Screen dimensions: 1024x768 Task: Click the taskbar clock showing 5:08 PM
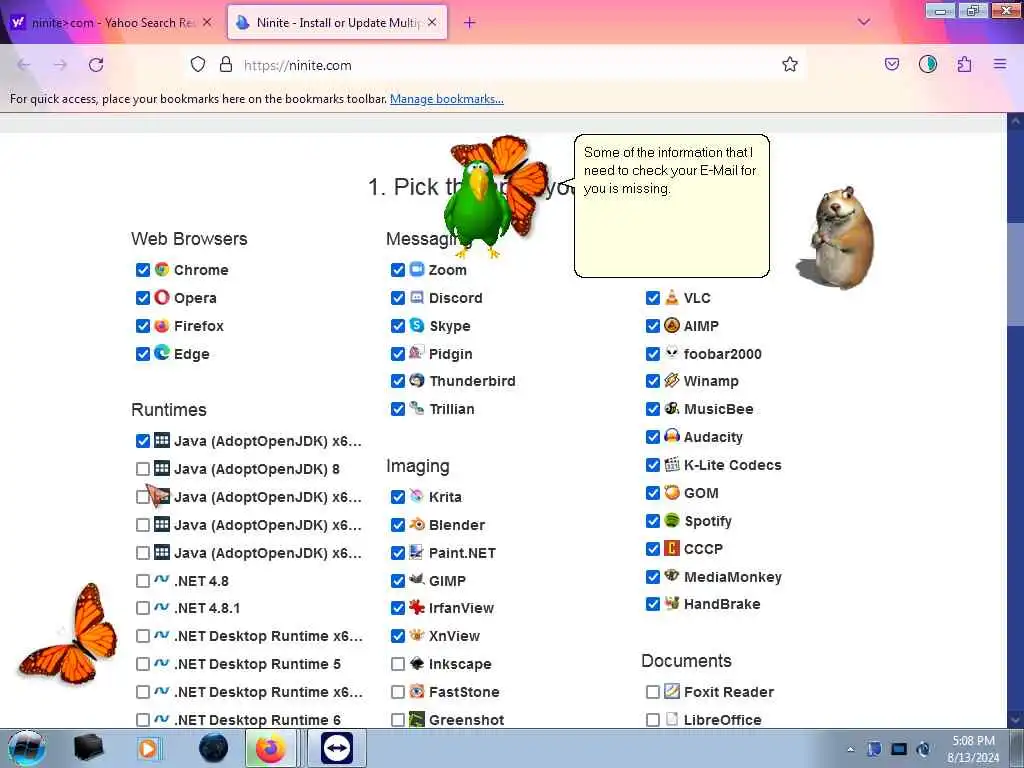tap(973, 749)
